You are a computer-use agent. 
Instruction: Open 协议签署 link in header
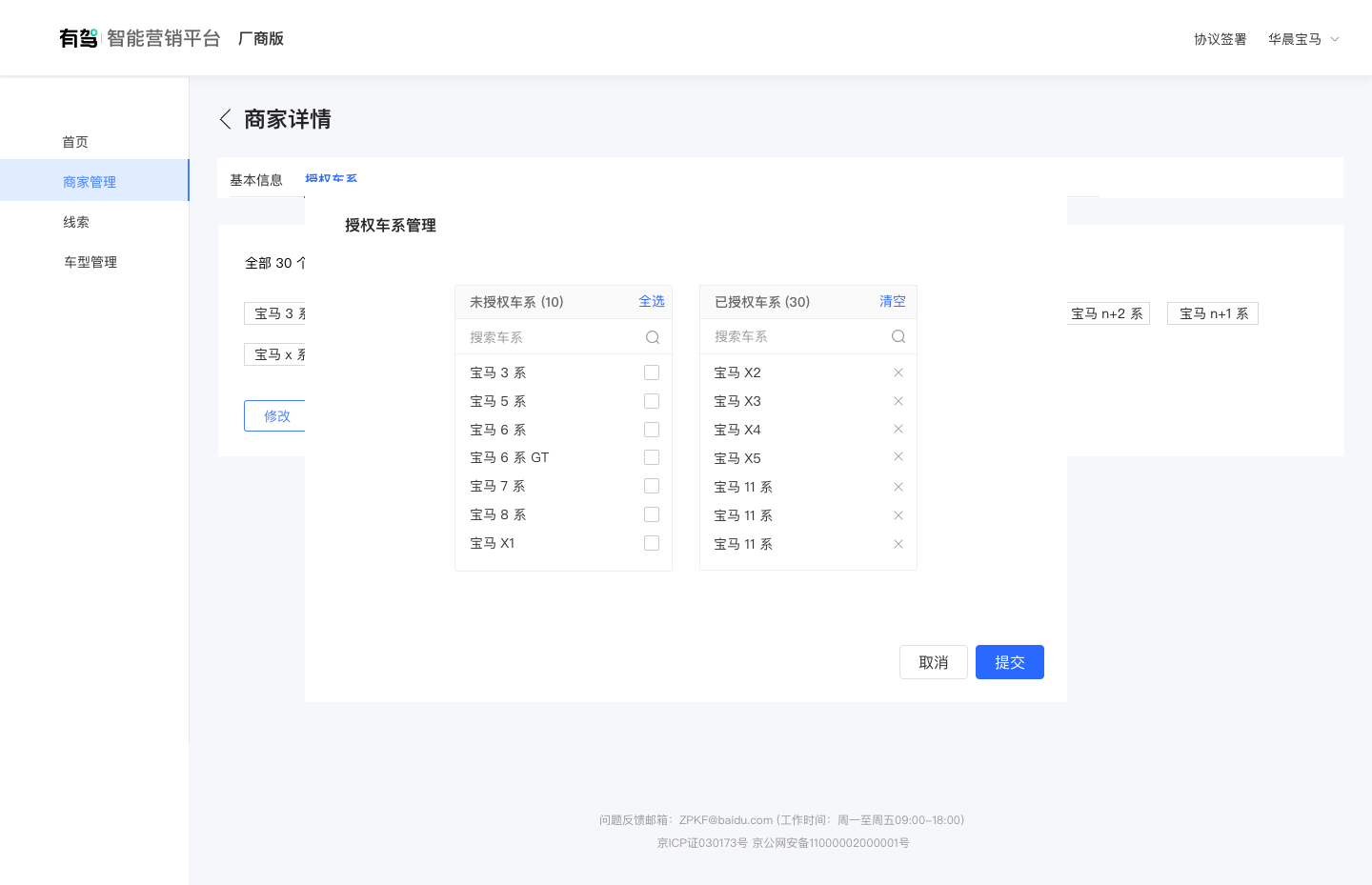(x=1221, y=39)
